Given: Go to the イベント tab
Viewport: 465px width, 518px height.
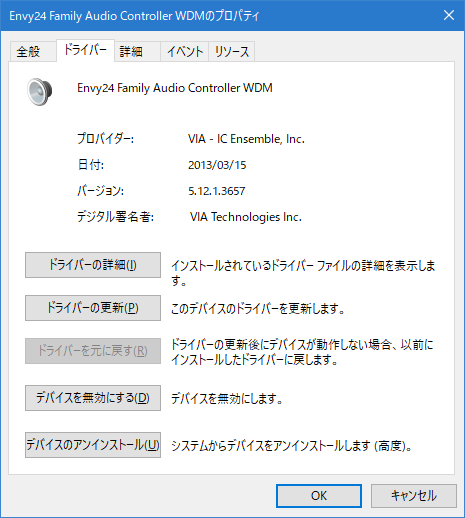Looking at the screenshot, I should click(185, 51).
